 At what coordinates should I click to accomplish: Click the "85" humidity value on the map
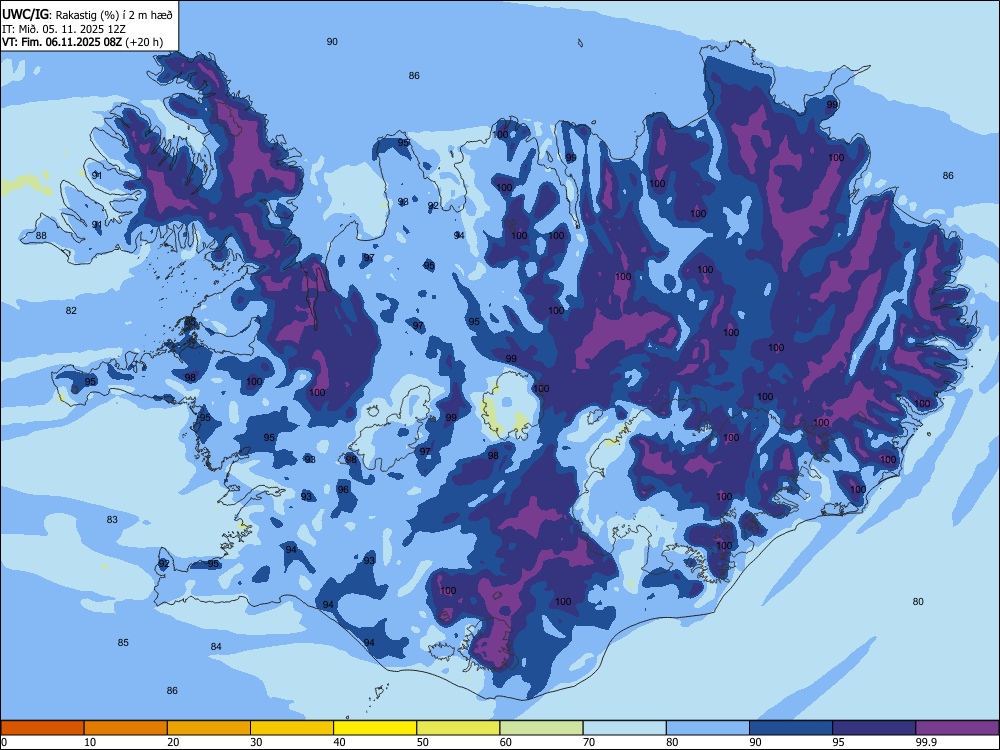point(123,642)
